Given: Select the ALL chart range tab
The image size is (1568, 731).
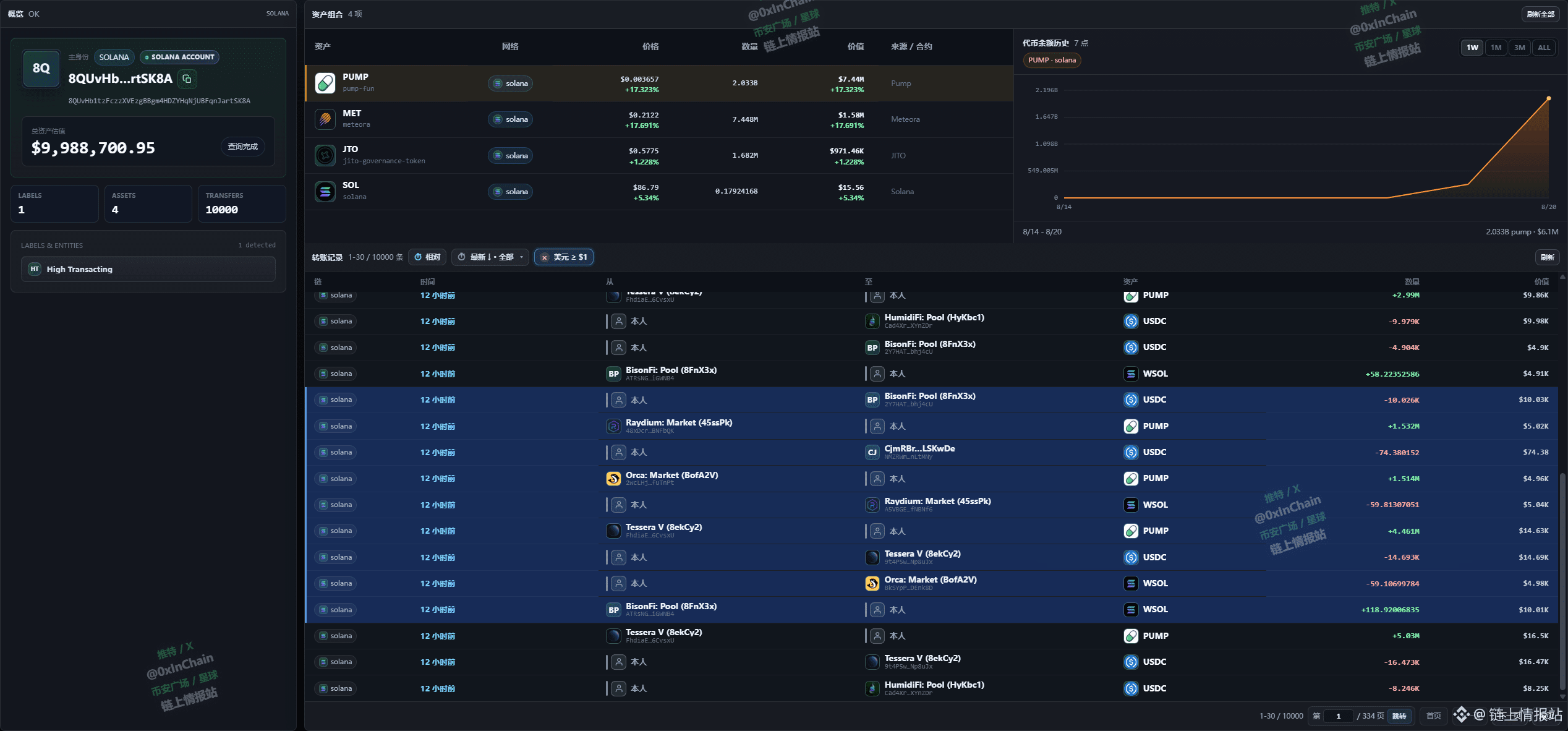Looking at the screenshot, I should pos(1544,48).
